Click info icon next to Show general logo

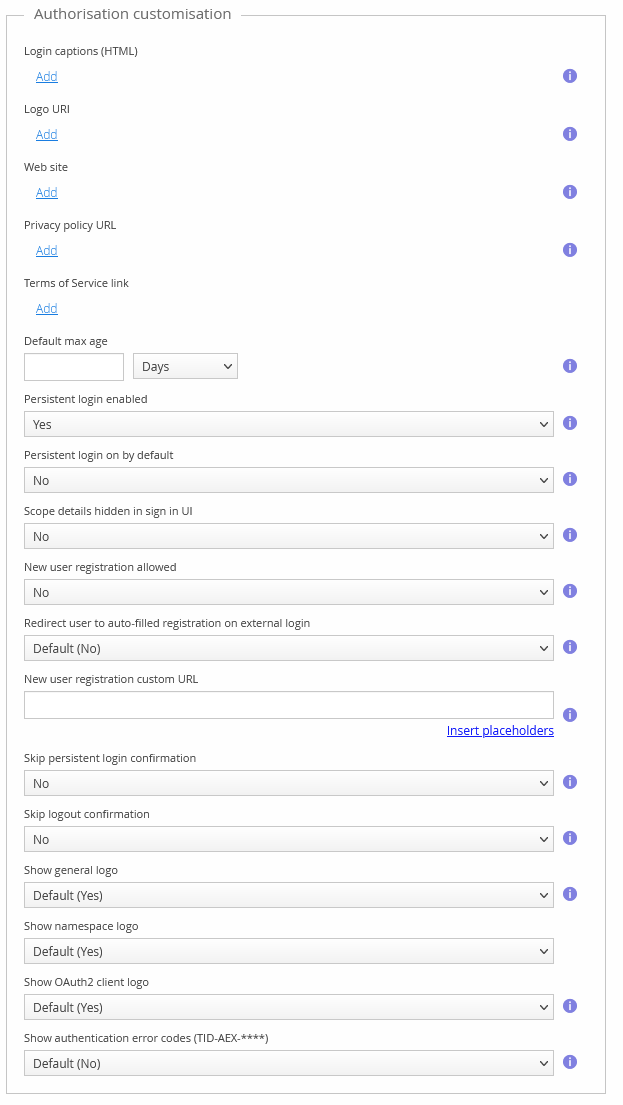pos(570,894)
